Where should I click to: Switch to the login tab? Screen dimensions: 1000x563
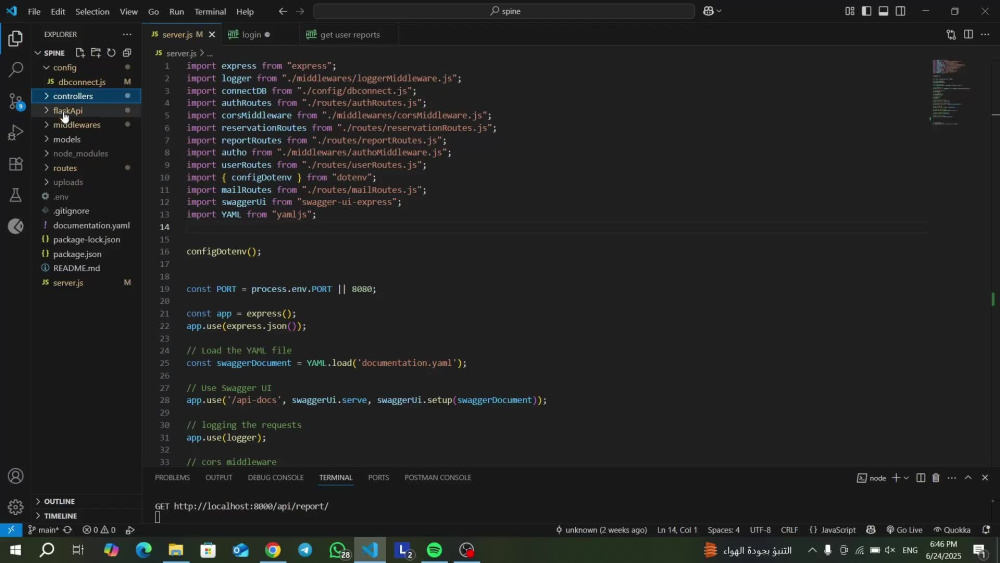pos(251,34)
